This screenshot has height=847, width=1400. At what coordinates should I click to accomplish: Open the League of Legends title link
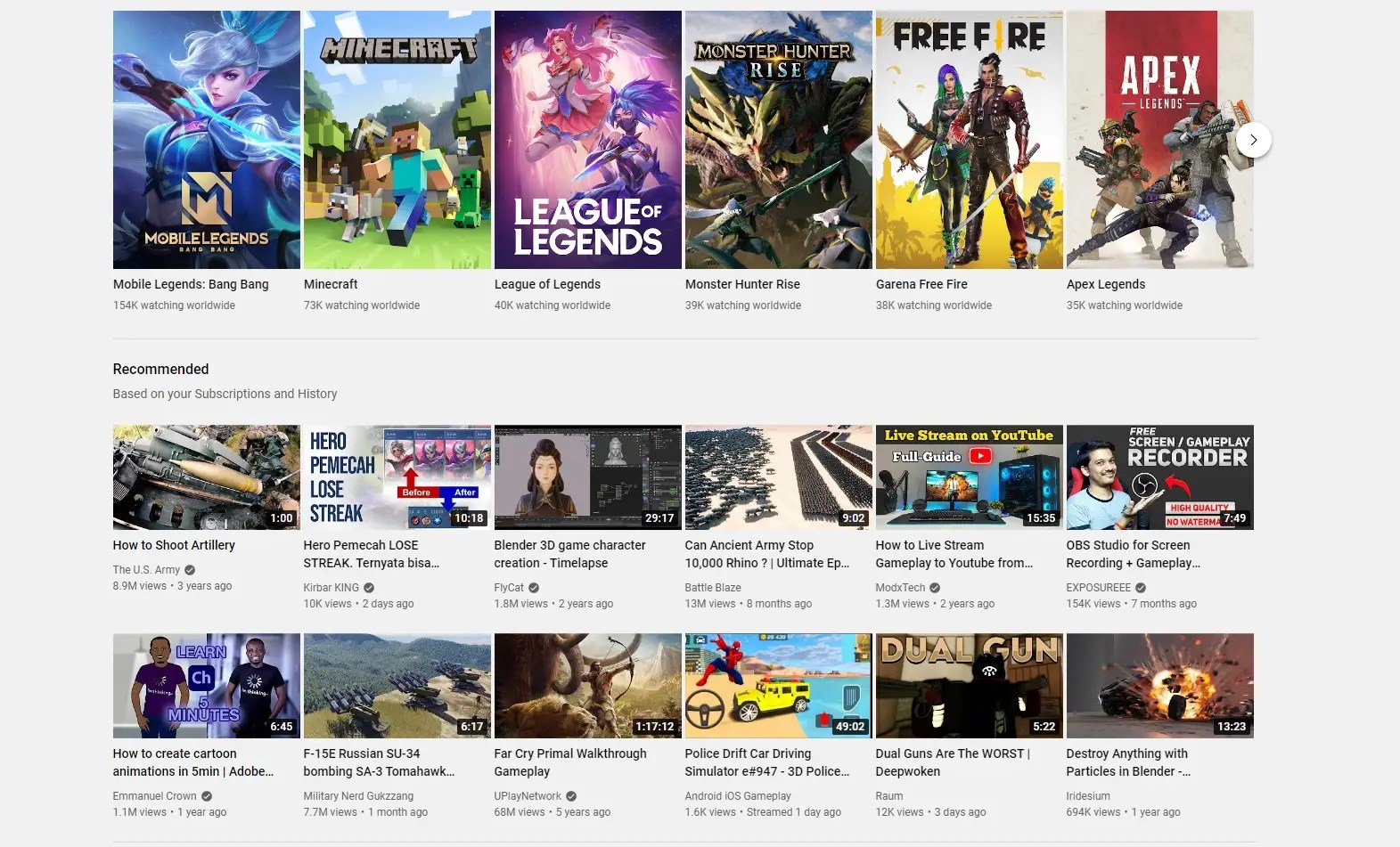547,284
